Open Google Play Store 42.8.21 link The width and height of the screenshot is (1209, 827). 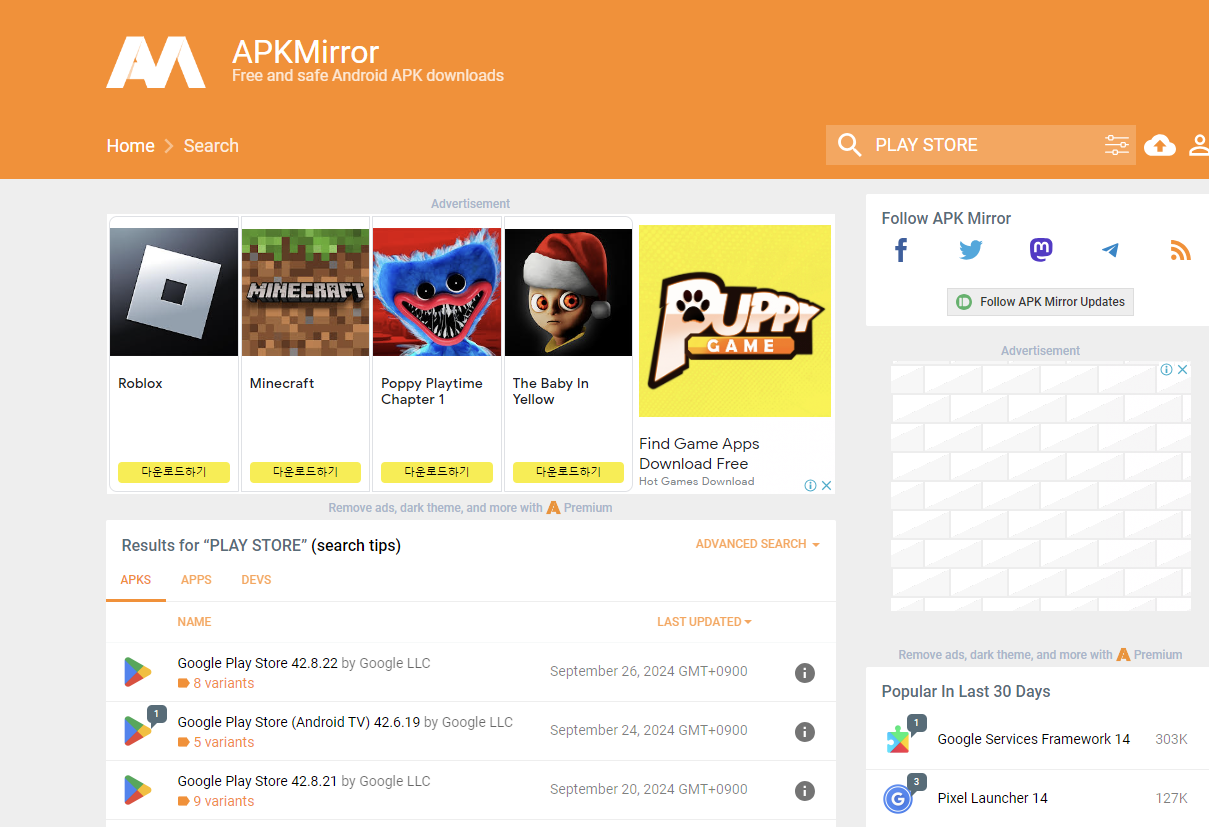258,781
